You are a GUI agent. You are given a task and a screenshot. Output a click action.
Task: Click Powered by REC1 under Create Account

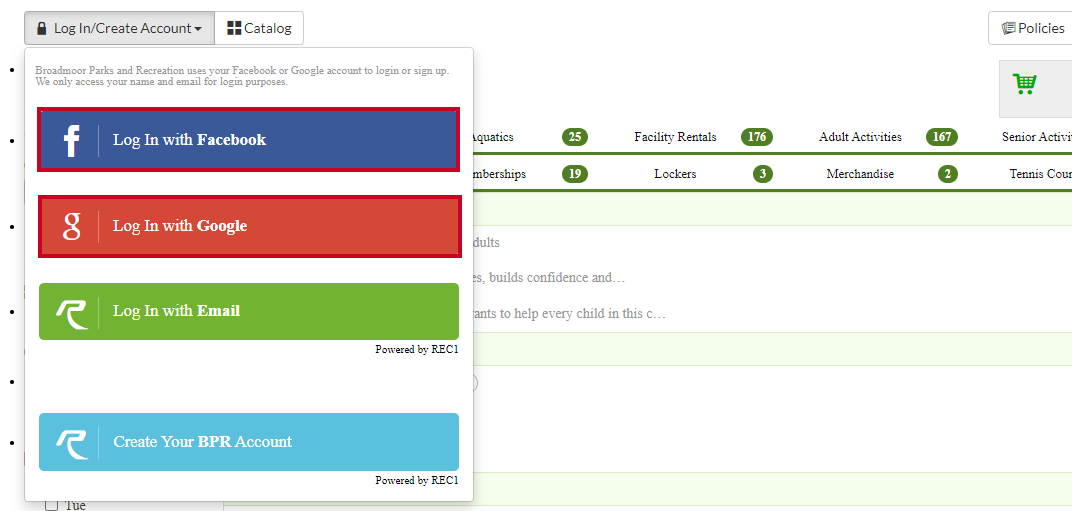tap(416, 480)
